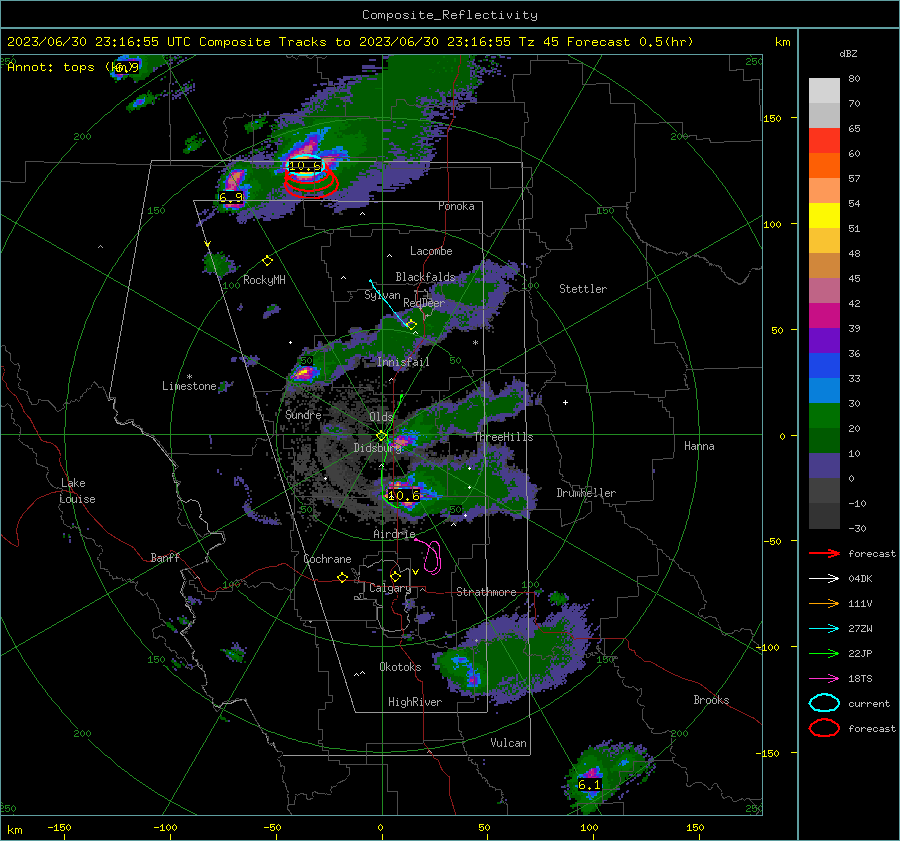Click the Strathmore city label
Image resolution: width=900 pixels, height=841 pixels.
click(486, 592)
